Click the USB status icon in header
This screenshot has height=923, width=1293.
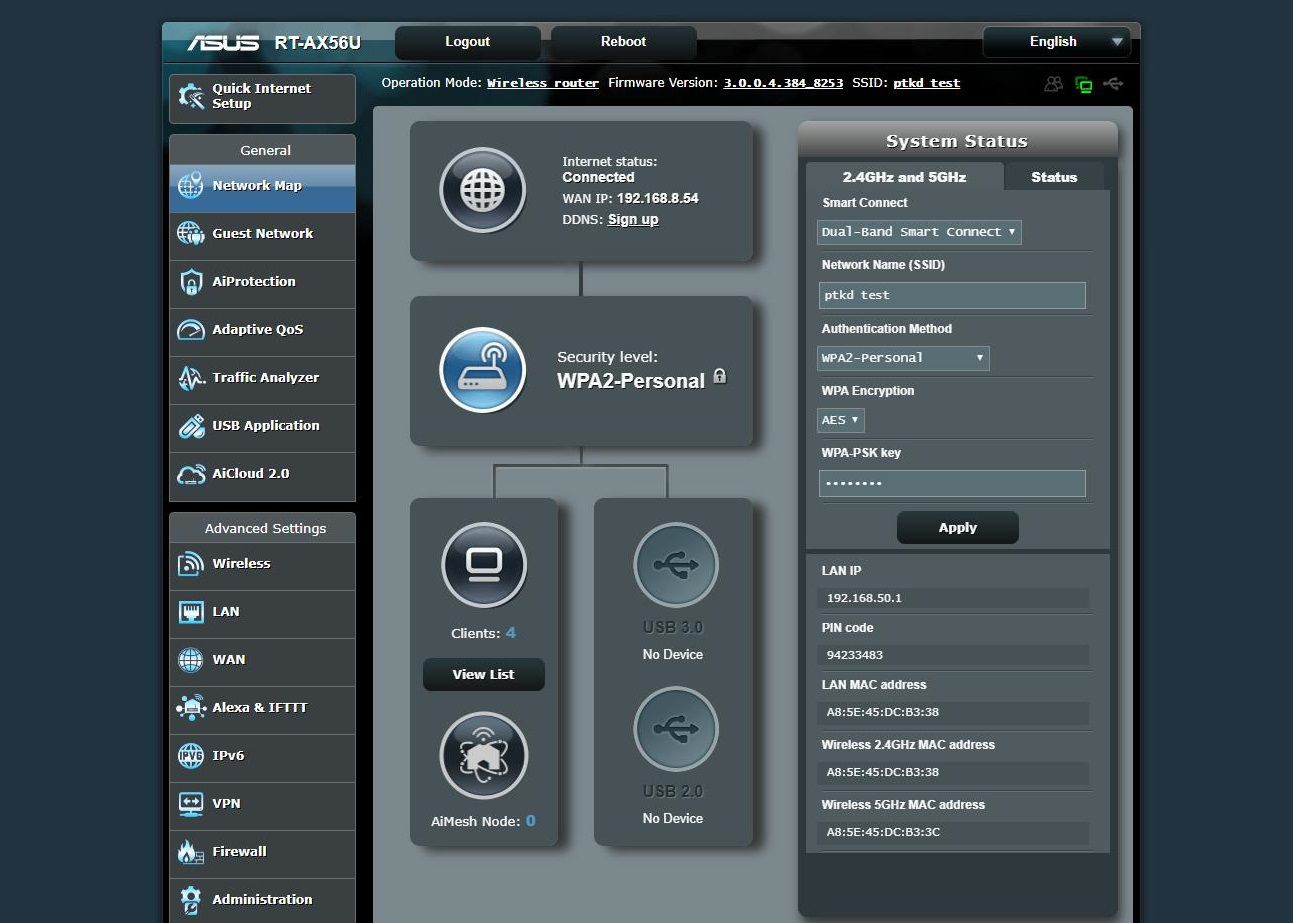pos(1113,84)
